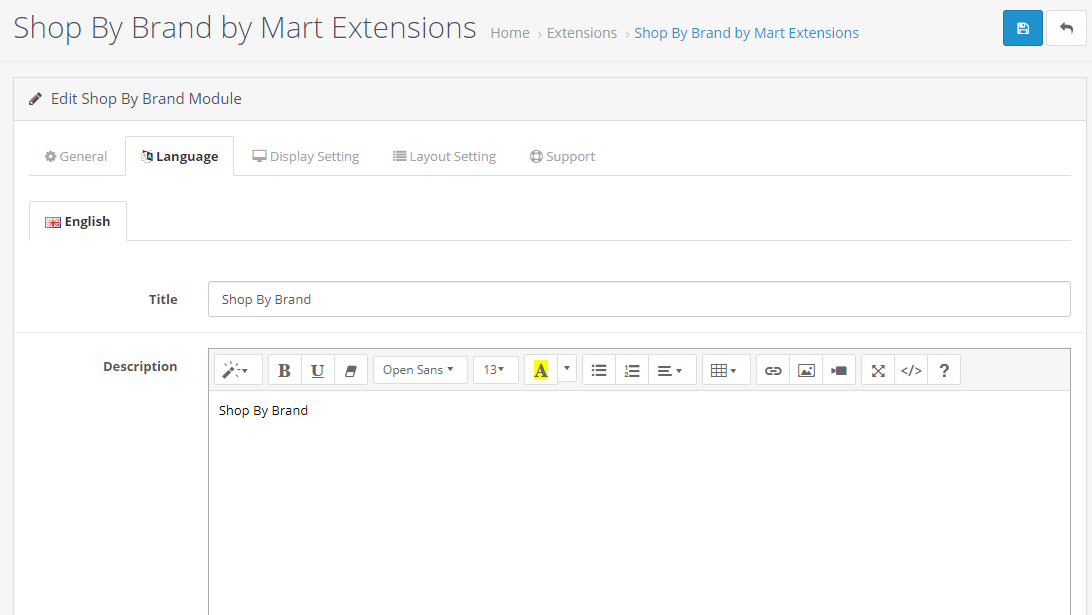Click into the Title input field

[639, 299]
